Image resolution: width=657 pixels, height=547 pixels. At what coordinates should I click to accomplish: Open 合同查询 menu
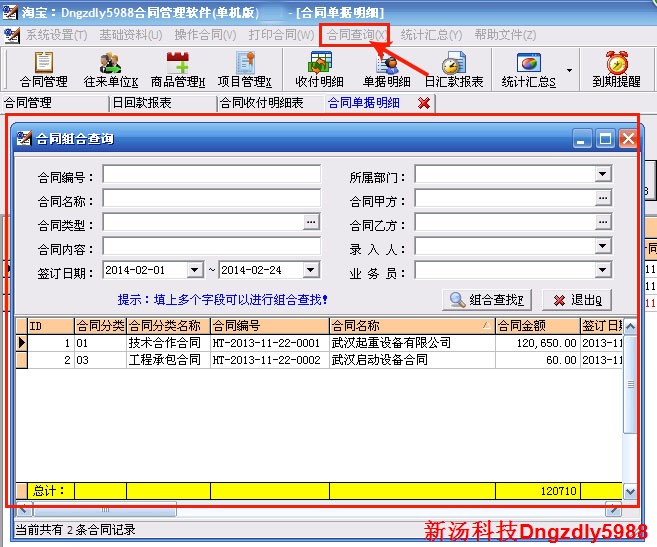click(356, 35)
